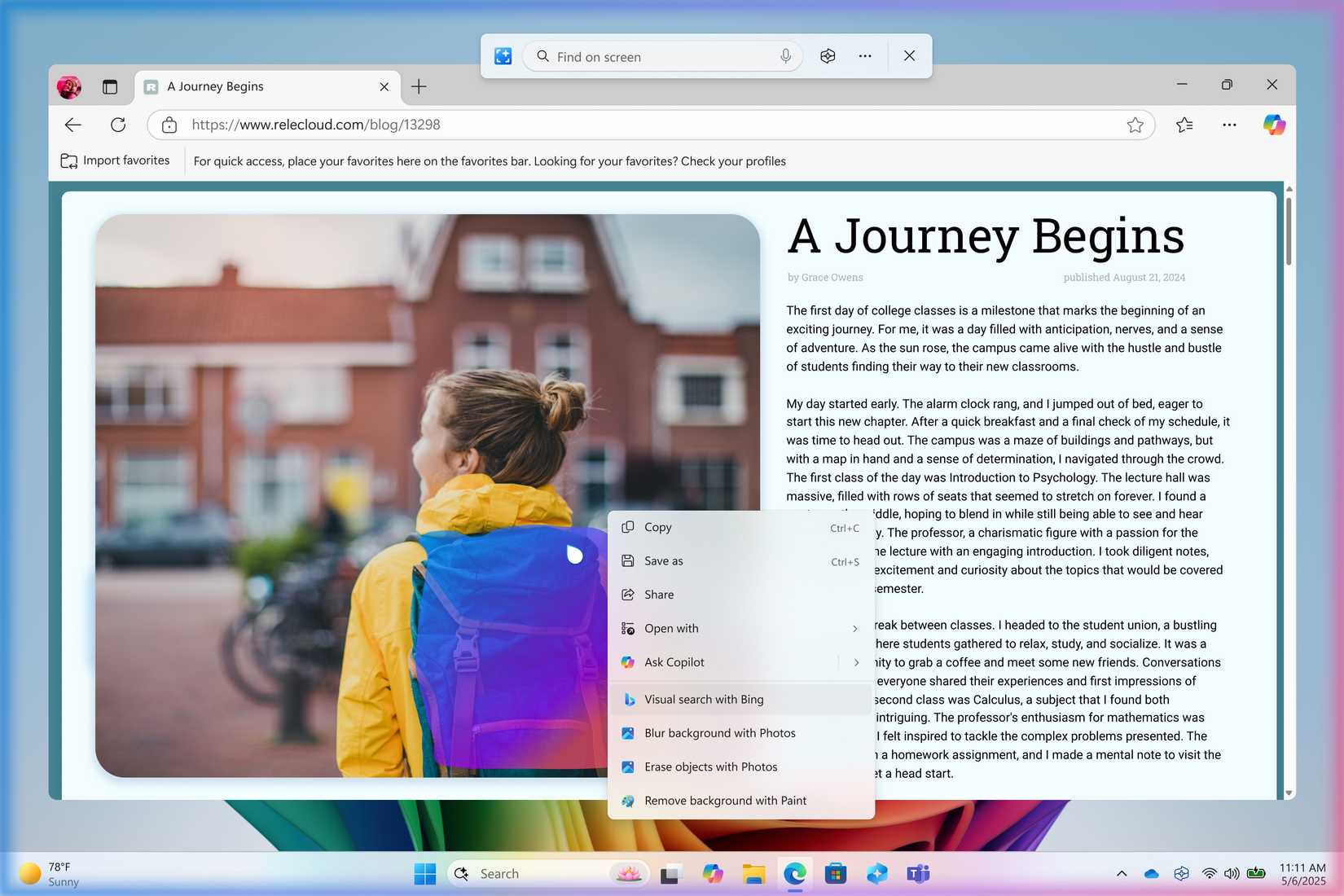The image size is (1344, 896).
Task: Choose Blur background with Photos
Action: click(x=719, y=733)
